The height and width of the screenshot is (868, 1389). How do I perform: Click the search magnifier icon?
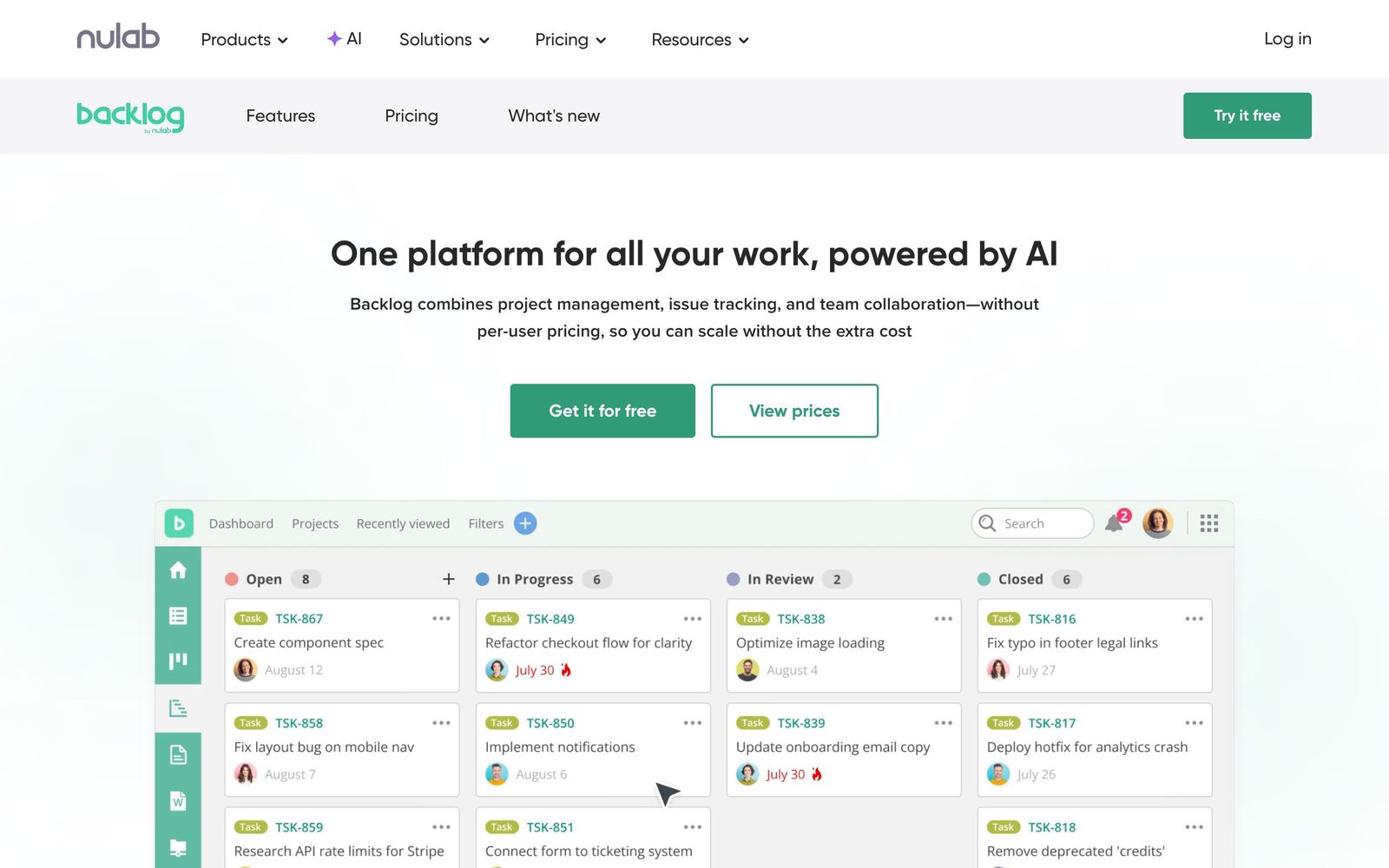pyautogui.click(x=987, y=523)
